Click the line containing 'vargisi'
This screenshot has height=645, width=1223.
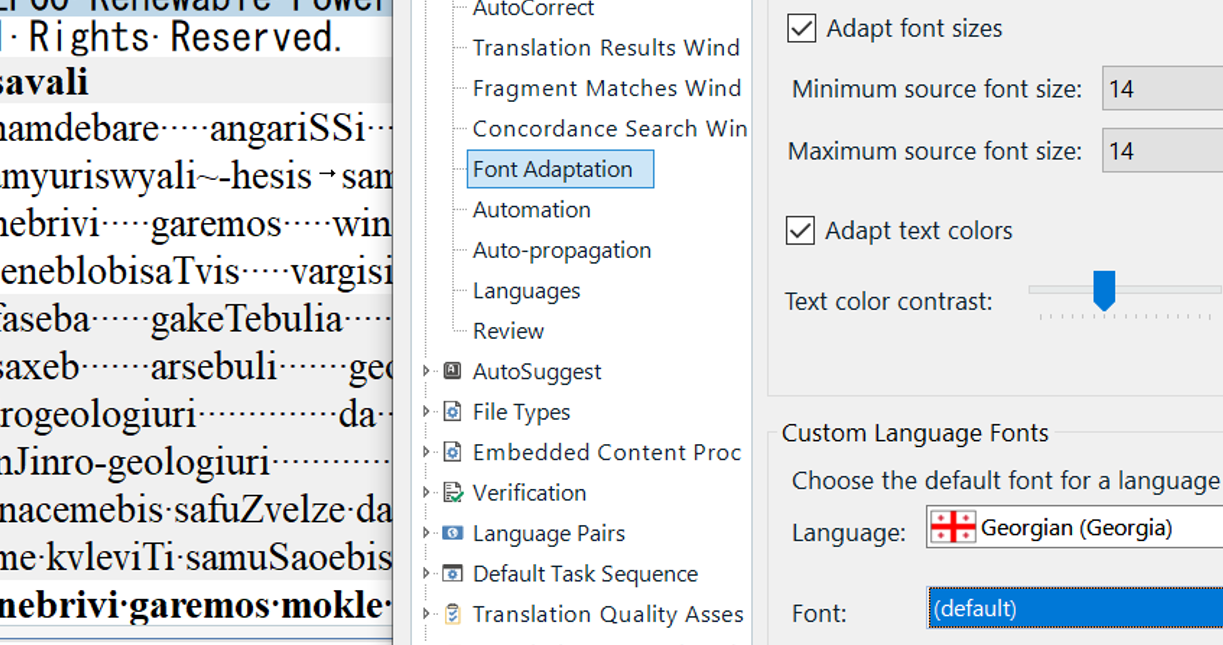196,271
